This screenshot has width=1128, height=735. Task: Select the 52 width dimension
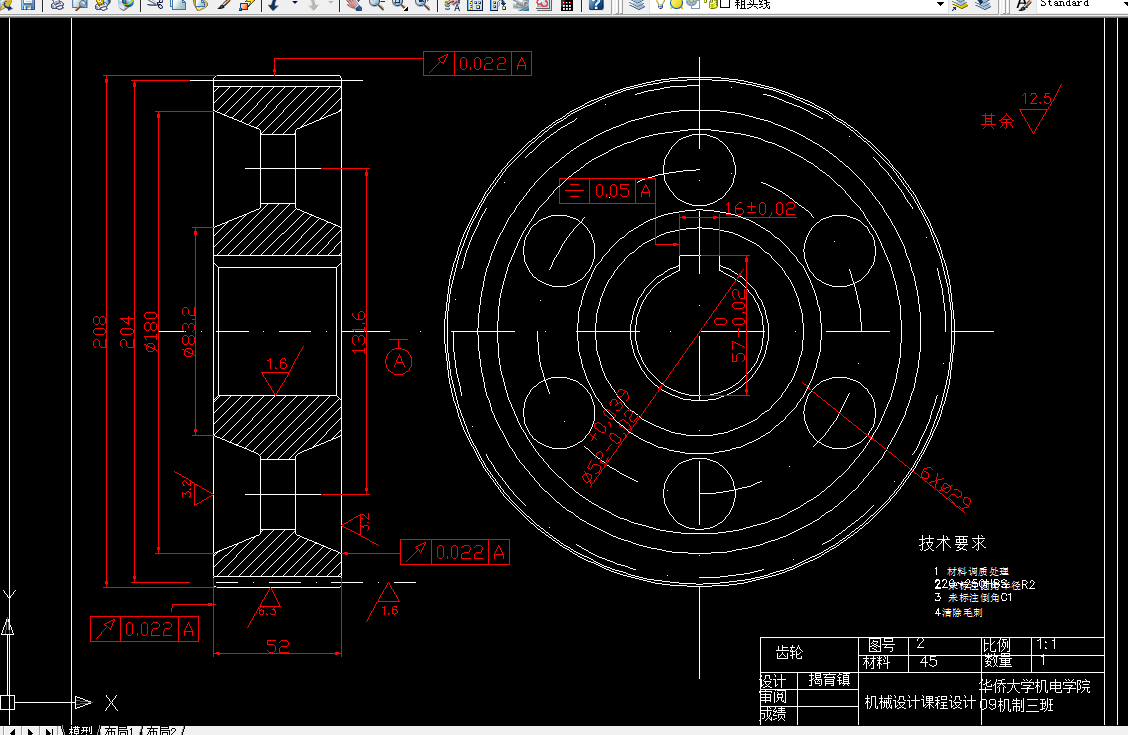pos(278,646)
